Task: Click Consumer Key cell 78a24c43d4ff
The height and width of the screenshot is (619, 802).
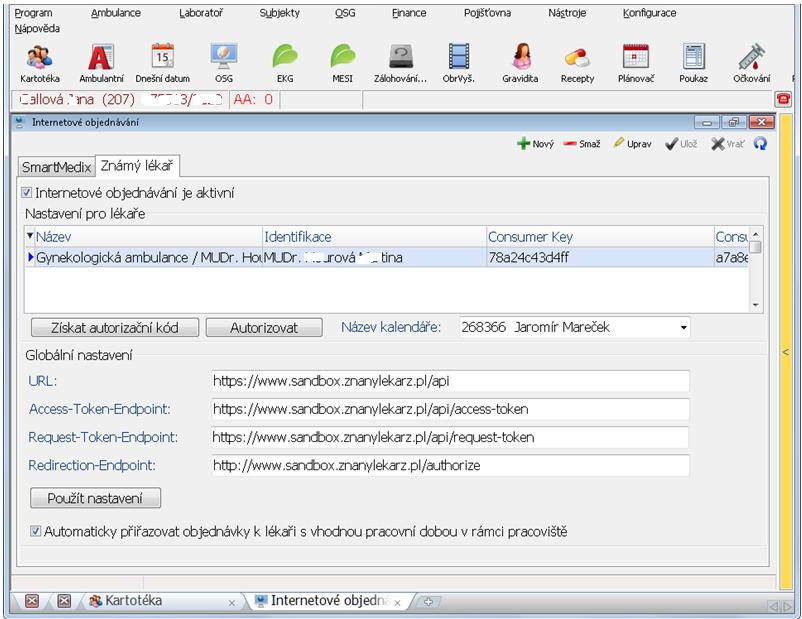Action: [x=599, y=257]
